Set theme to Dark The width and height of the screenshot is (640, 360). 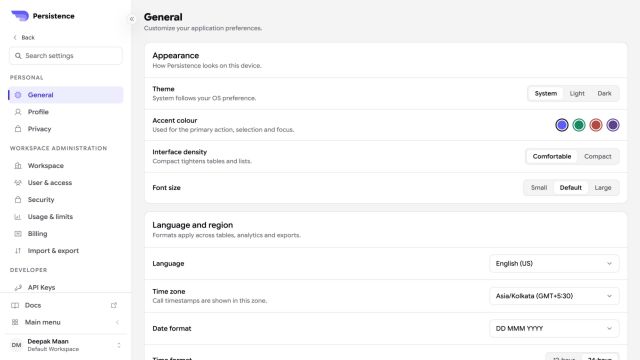click(604, 93)
